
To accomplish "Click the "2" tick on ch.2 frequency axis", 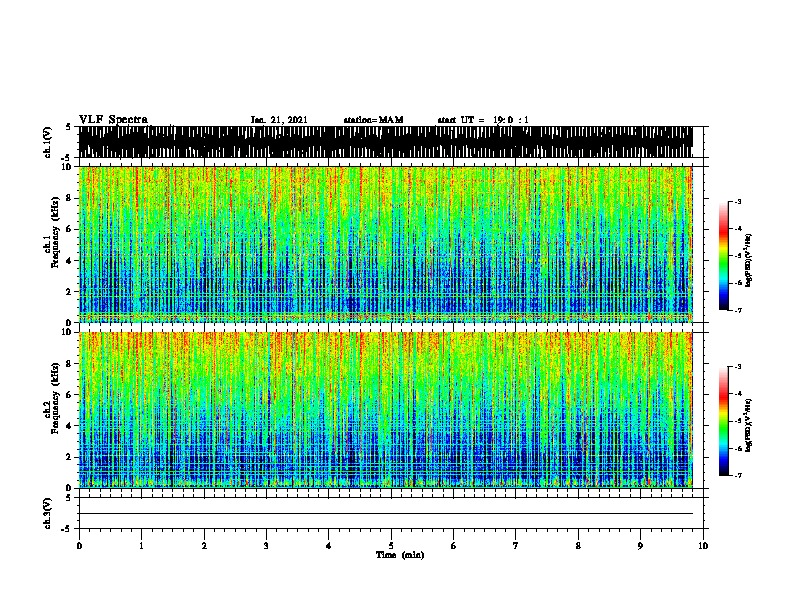I will (x=69, y=457).
